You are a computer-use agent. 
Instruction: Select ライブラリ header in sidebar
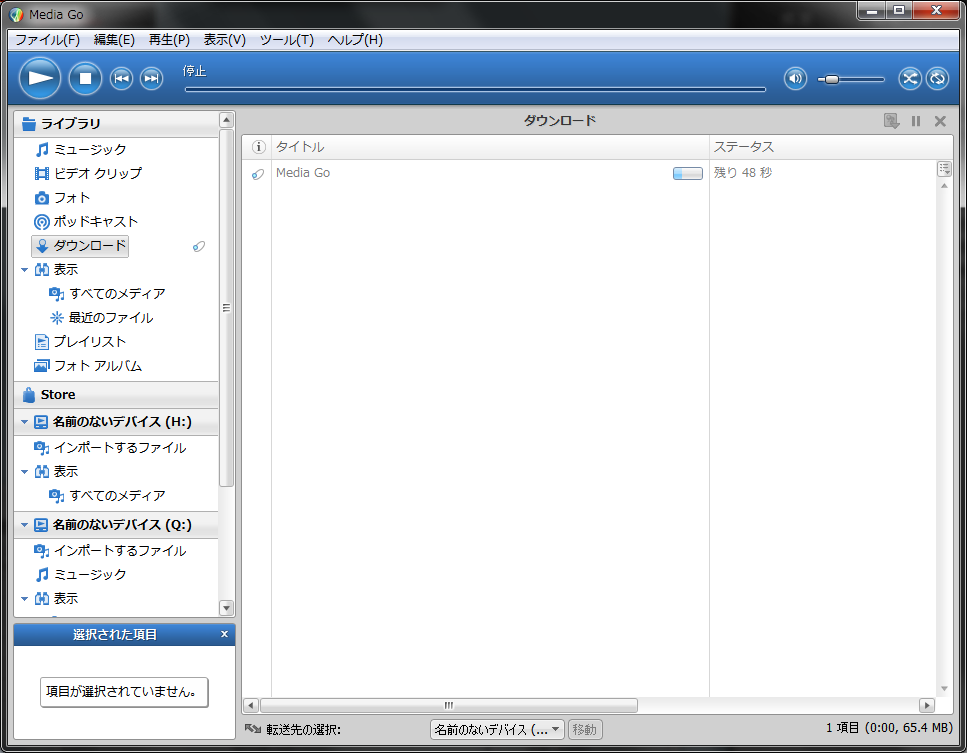(116, 124)
